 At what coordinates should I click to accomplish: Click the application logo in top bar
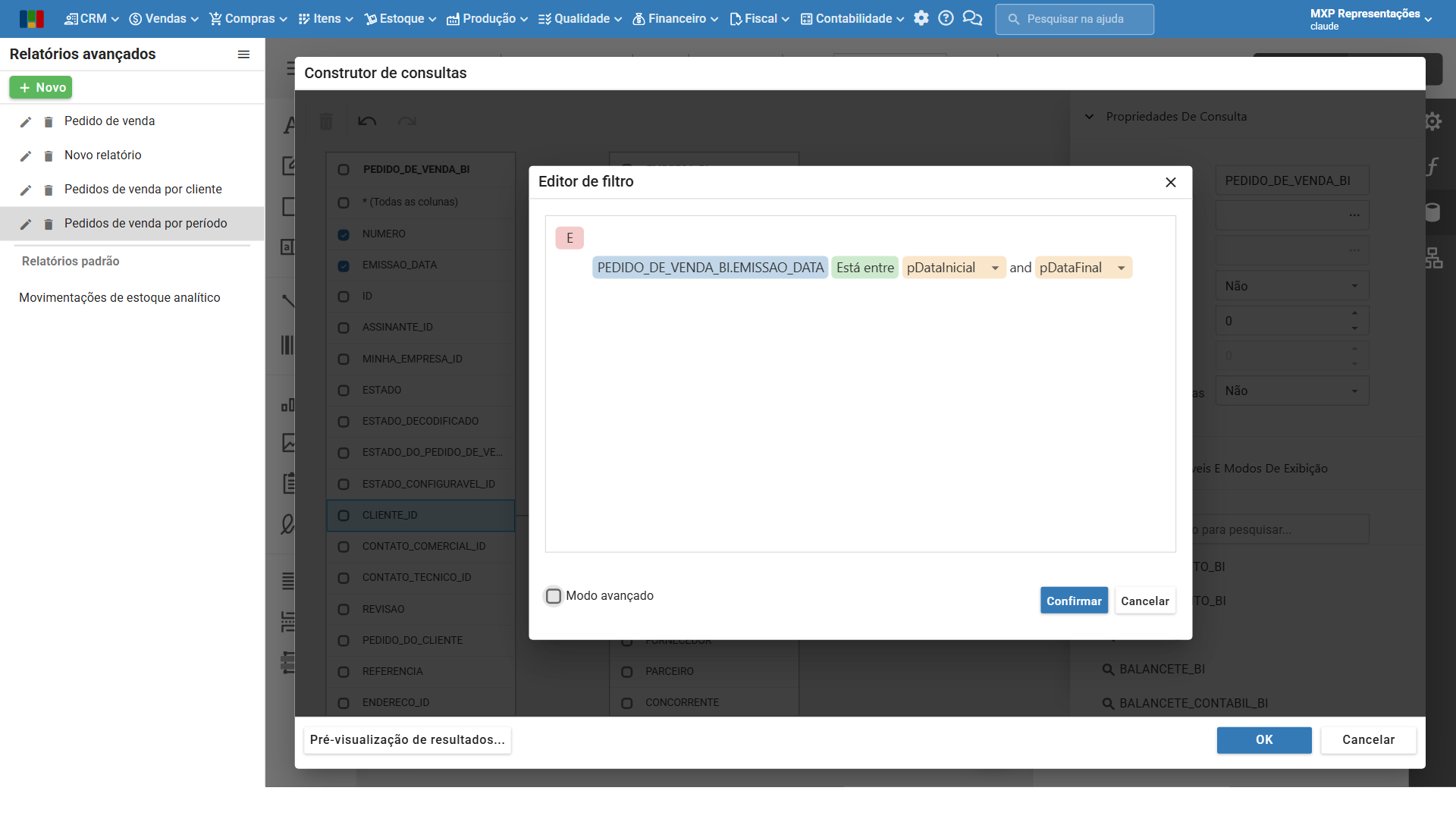[31, 19]
